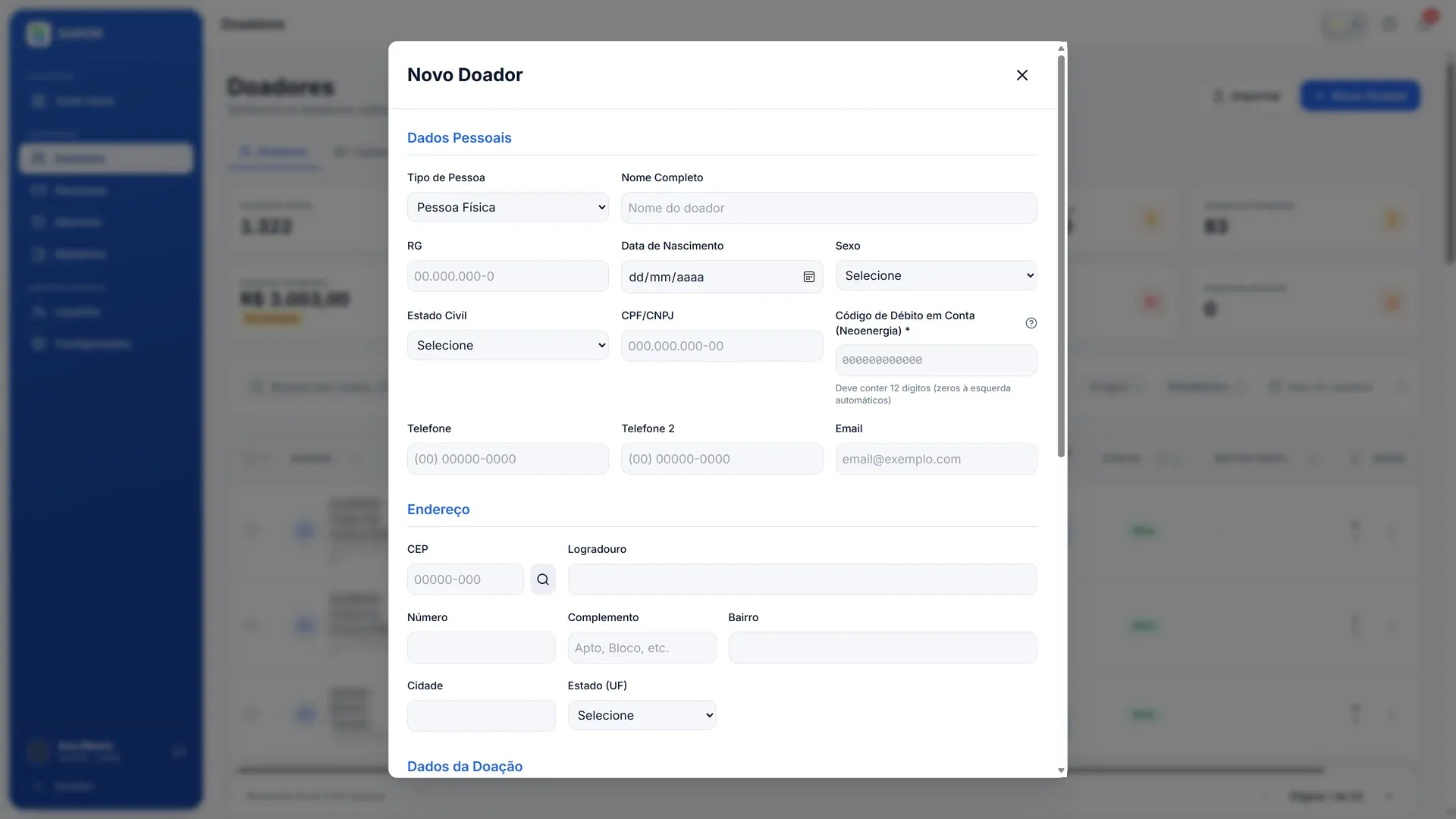The image size is (1456, 819).
Task: Click the CEP search magnifier icon
Action: coord(543,579)
